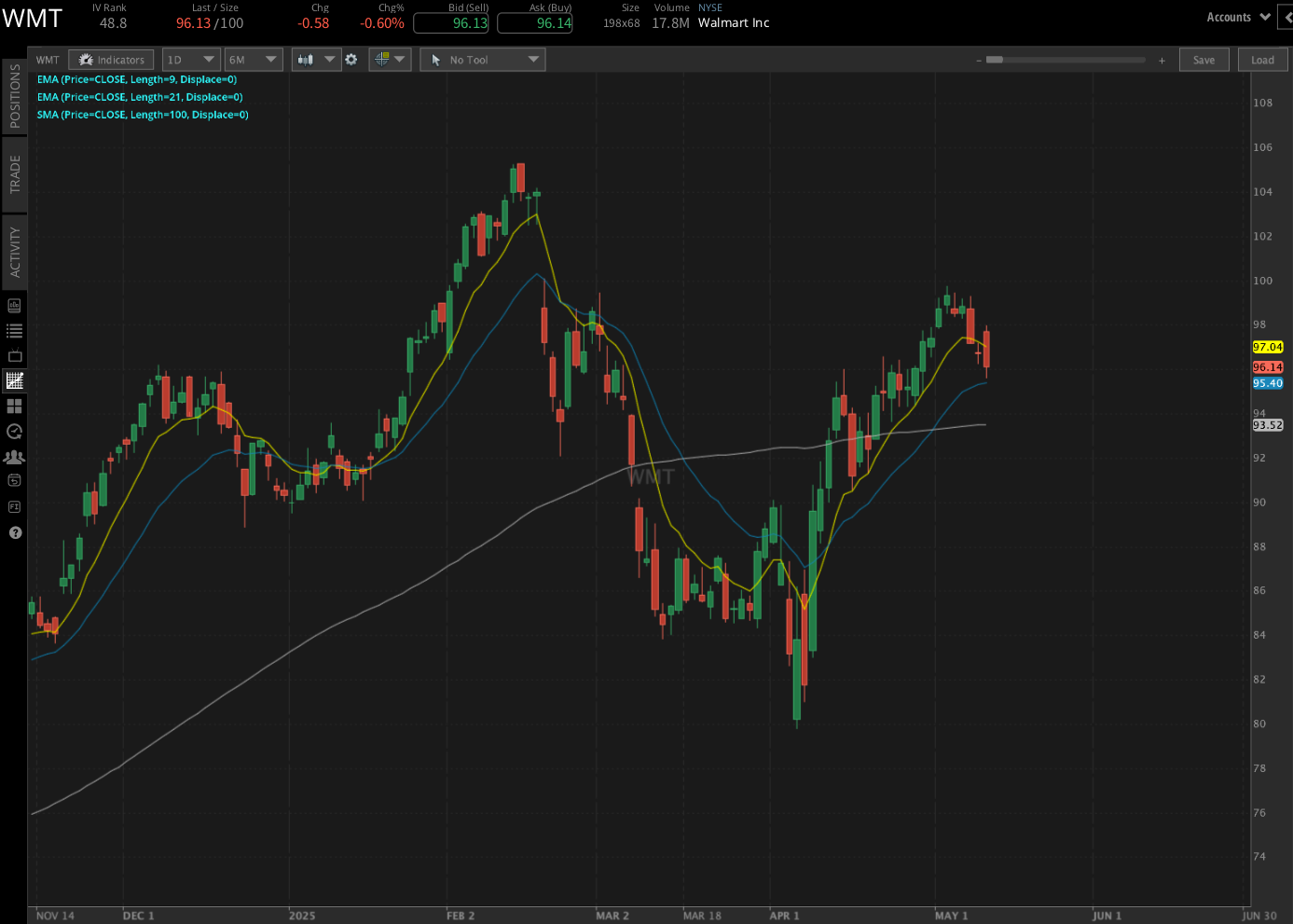Open the crosshair cursor mode dropdown

(x=390, y=60)
